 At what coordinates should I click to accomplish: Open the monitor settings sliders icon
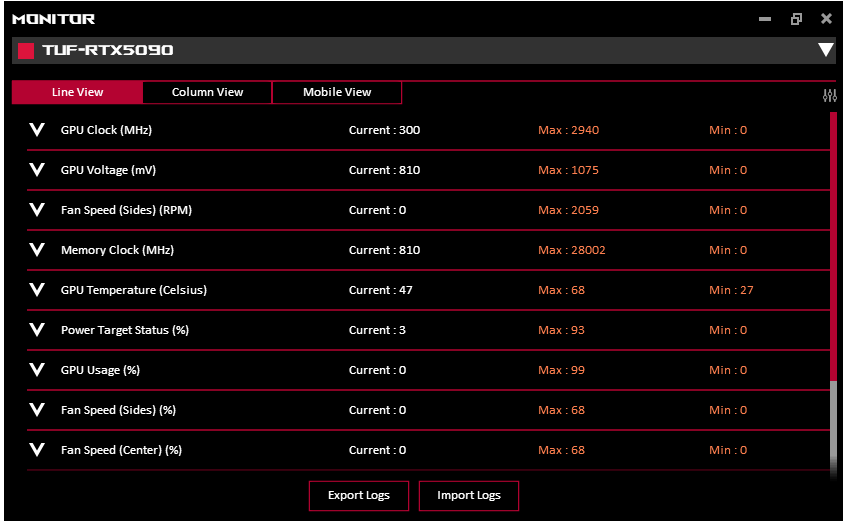(830, 96)
